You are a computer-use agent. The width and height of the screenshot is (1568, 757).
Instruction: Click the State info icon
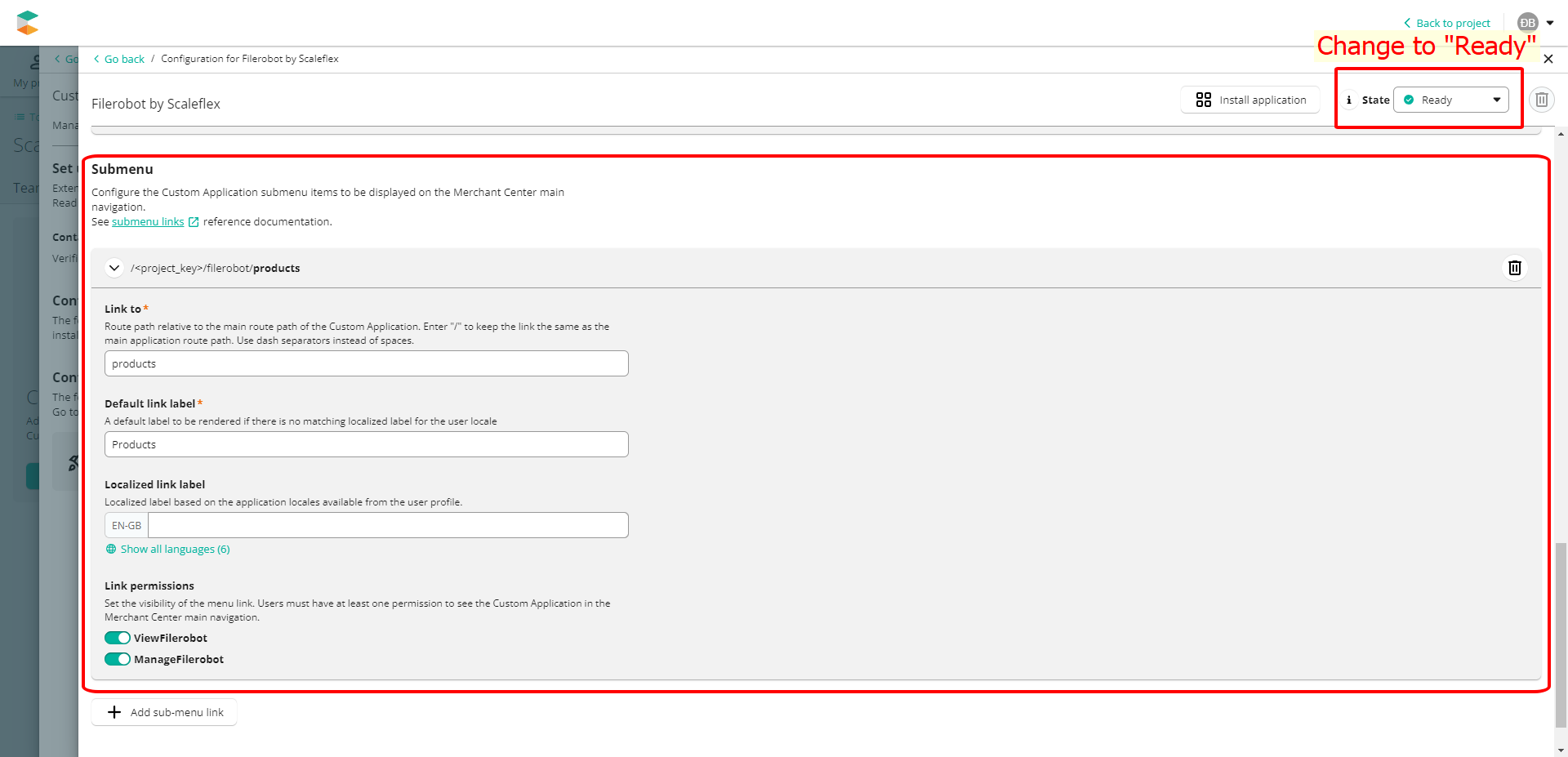pos(1349,100)
